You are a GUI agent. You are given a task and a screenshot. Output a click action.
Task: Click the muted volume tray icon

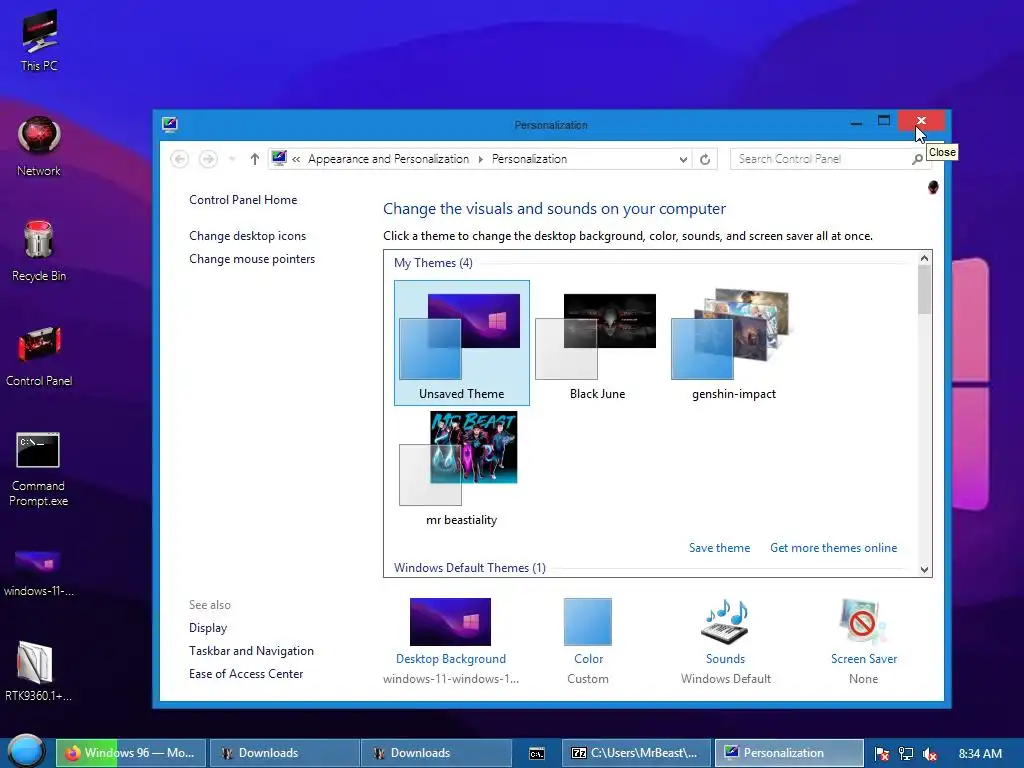point(929,754)
